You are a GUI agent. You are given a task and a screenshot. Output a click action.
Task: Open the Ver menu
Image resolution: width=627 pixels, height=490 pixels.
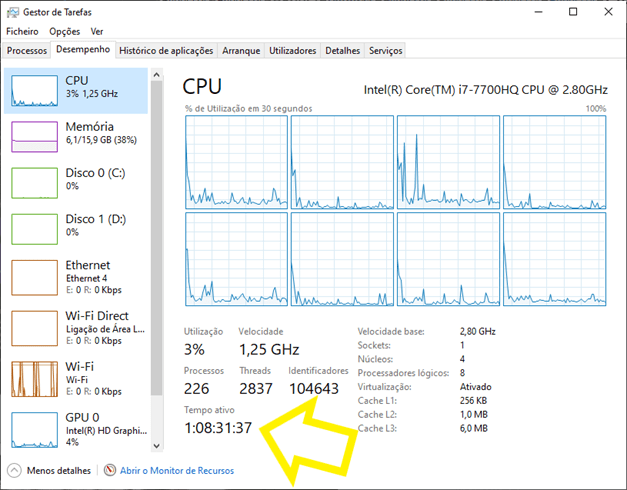click(x=97, y=31)
